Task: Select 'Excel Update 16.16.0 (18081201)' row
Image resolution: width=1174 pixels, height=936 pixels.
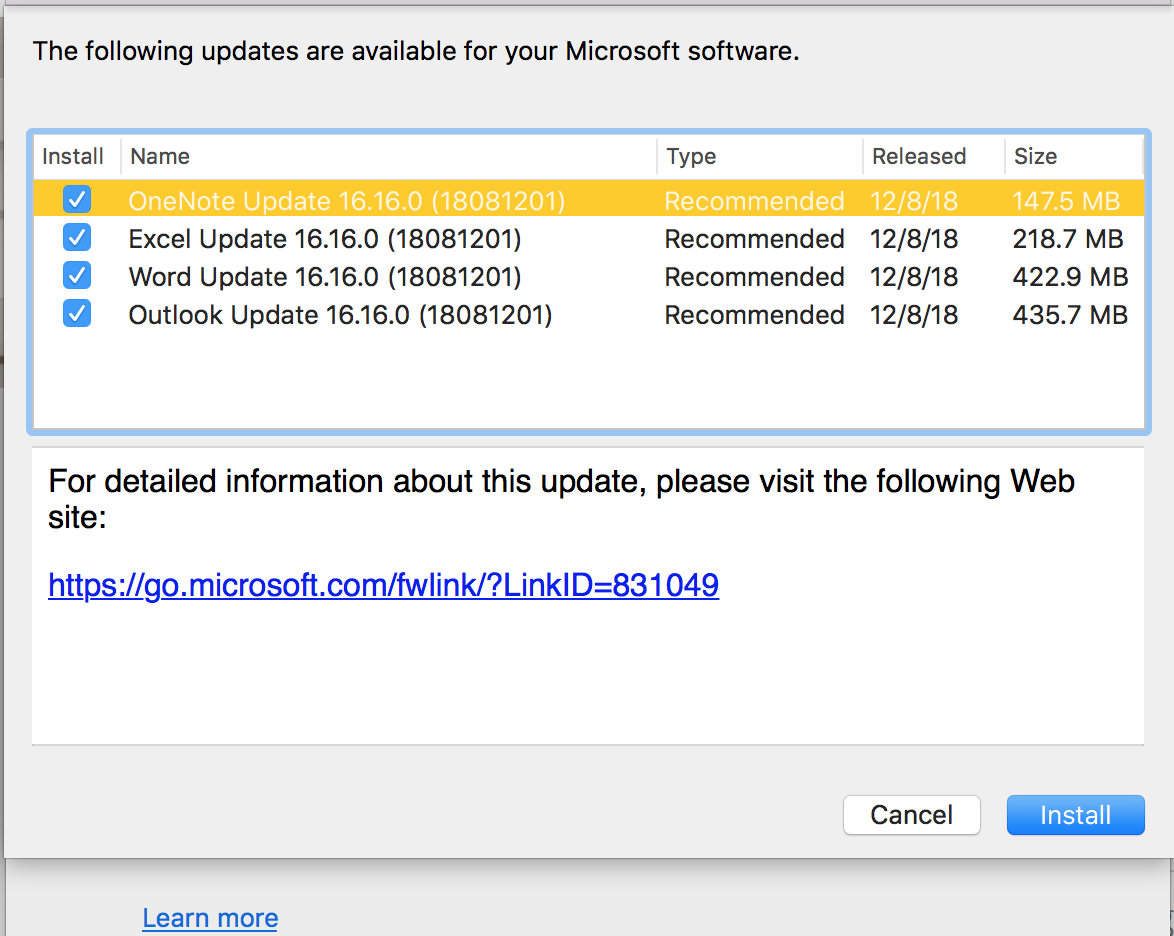Action: [x=588, y=239]
